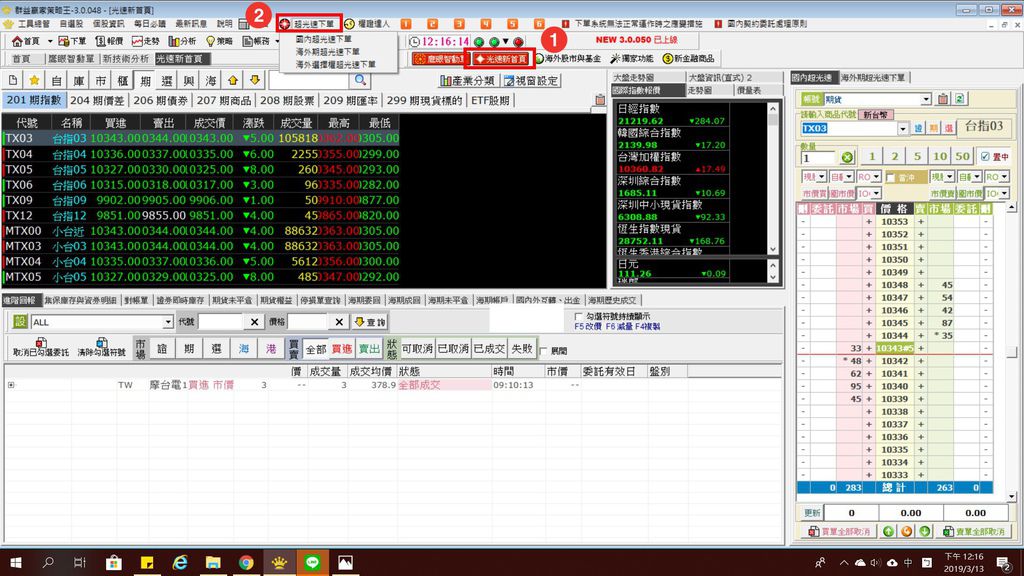The image size is (1024, 576).
Task: Toggle the 全部 buy/sell filter
Action: point(315,349)
